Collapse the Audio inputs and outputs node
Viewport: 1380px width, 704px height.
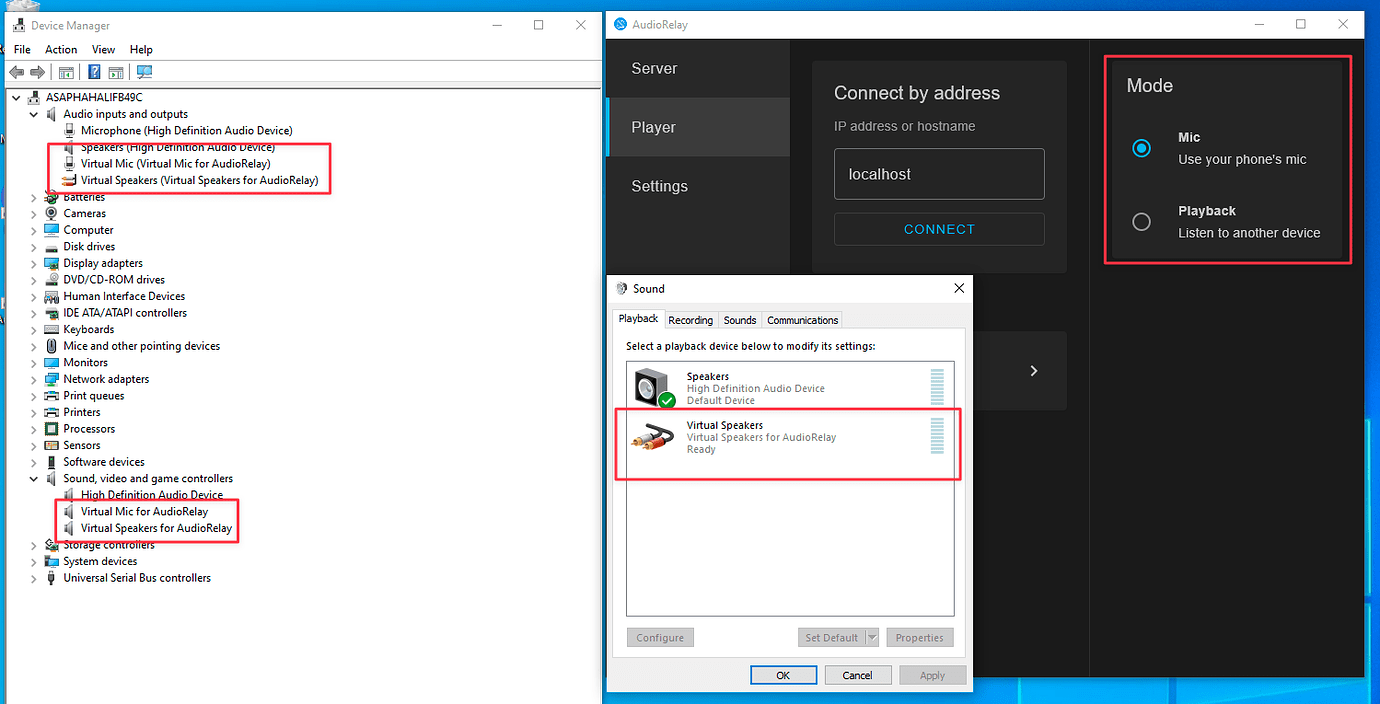click(x=32, y=113)
